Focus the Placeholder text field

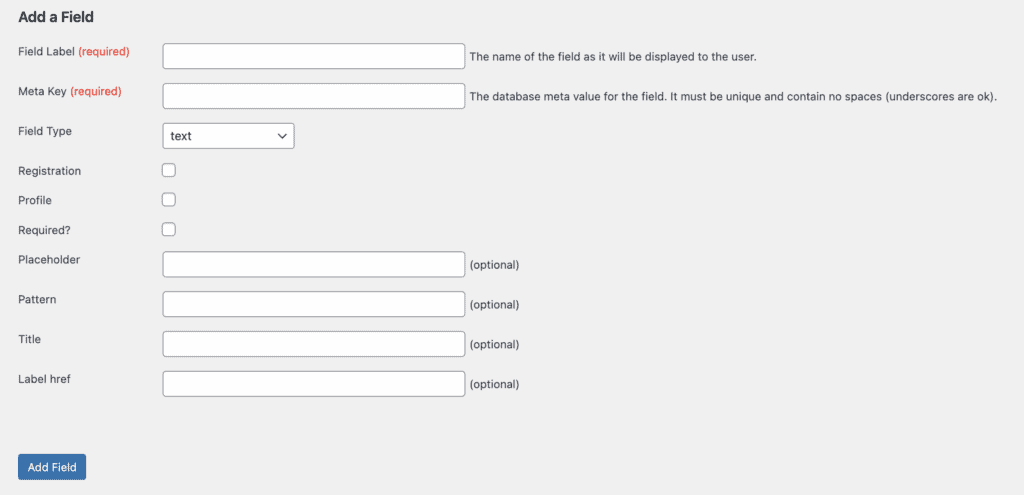click(313, 264)
